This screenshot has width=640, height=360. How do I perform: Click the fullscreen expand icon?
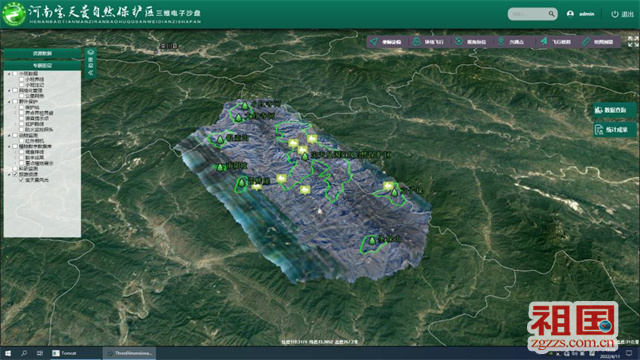coord(633,41)
